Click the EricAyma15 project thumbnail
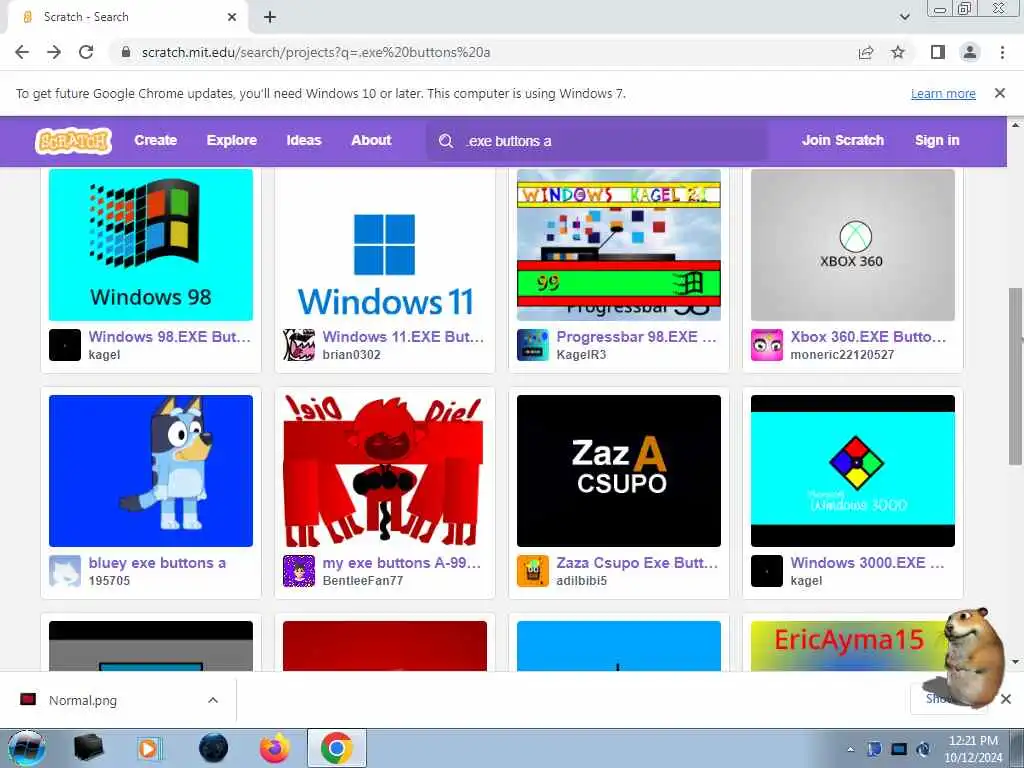The width and height of the screenshot is (1024, 768). click(x=849, y=646)
